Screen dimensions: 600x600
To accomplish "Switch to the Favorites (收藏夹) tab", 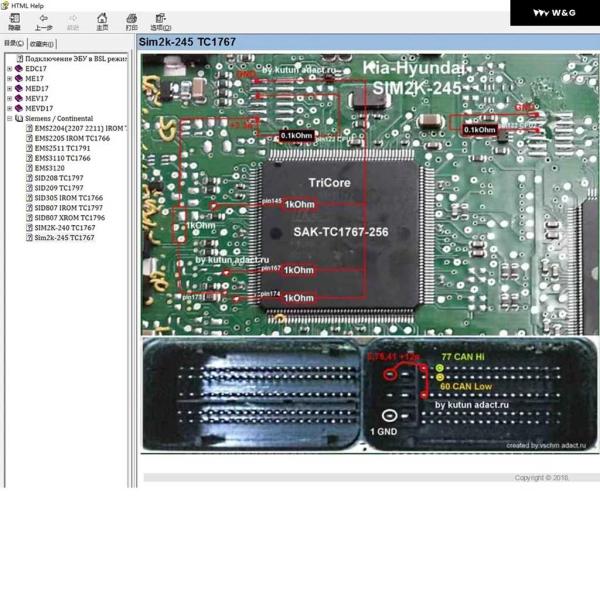I will pyautogui.click(x=42, y=44).
